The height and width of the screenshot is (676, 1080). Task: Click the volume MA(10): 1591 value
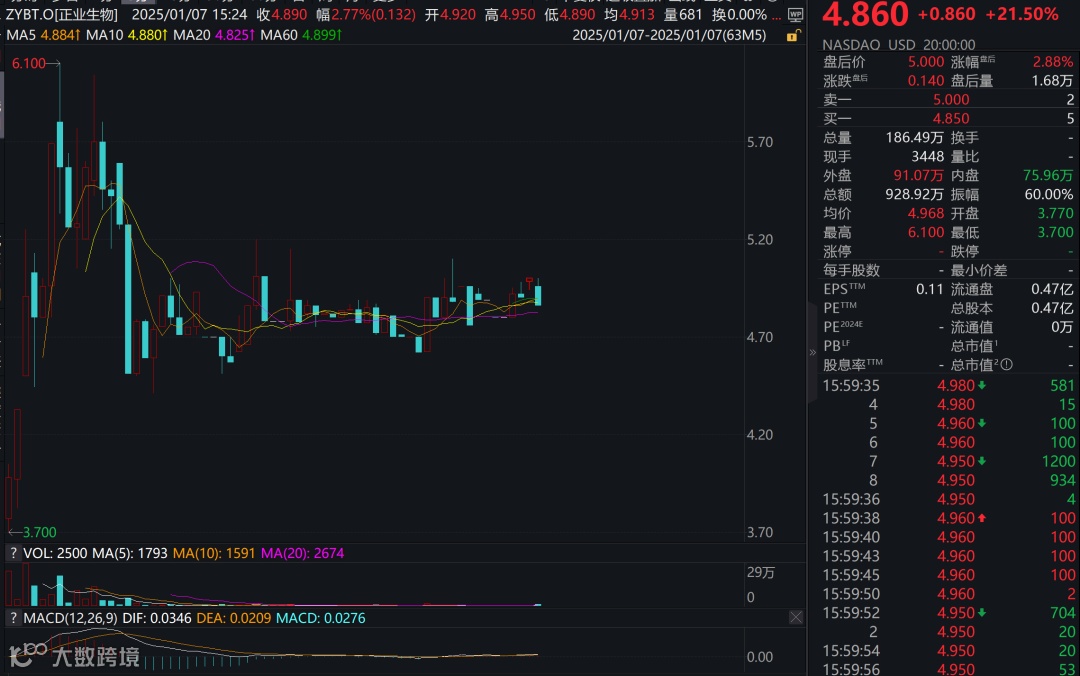point(214,553)
